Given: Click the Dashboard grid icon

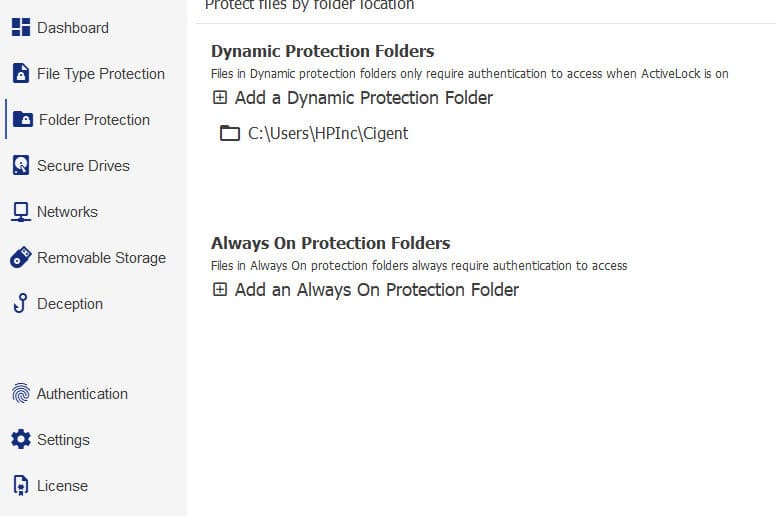Looking at the screenshot, I should (x=21, y=27).
